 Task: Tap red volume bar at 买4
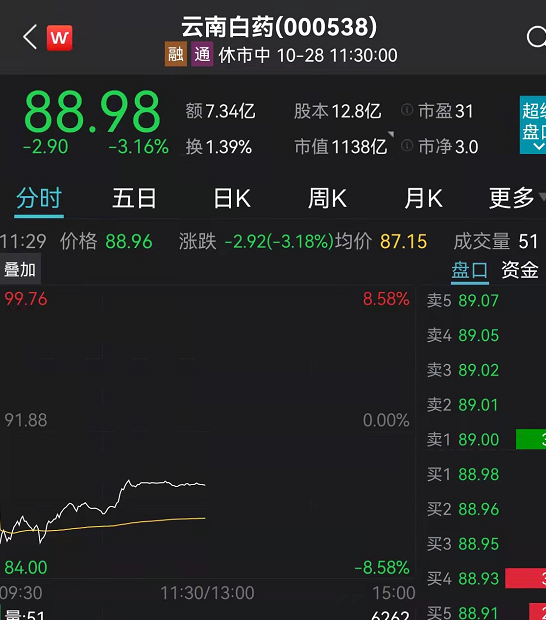(526, 578)
